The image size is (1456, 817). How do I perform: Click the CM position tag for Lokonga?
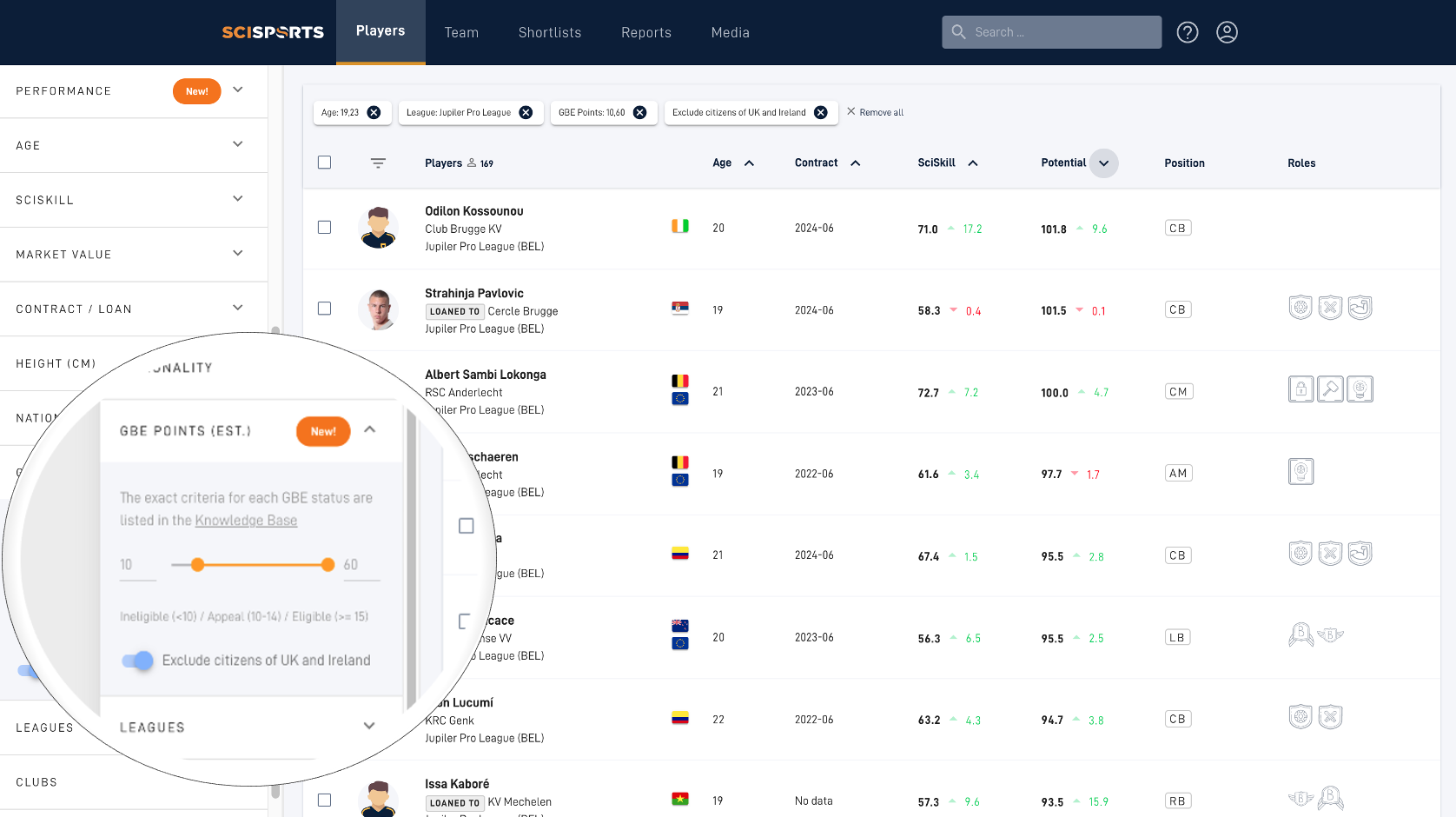tap(1178, 392)
